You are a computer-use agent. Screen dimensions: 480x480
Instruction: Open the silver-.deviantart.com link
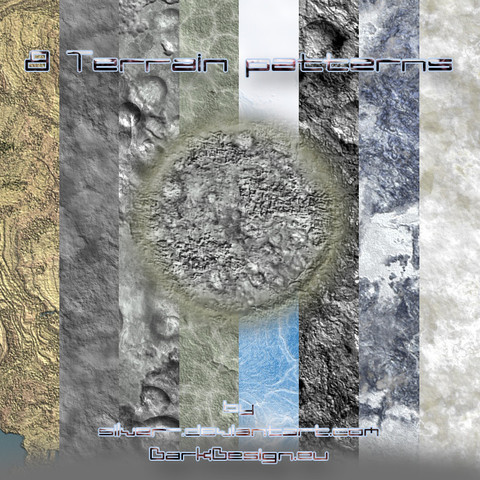pos(238,432)
